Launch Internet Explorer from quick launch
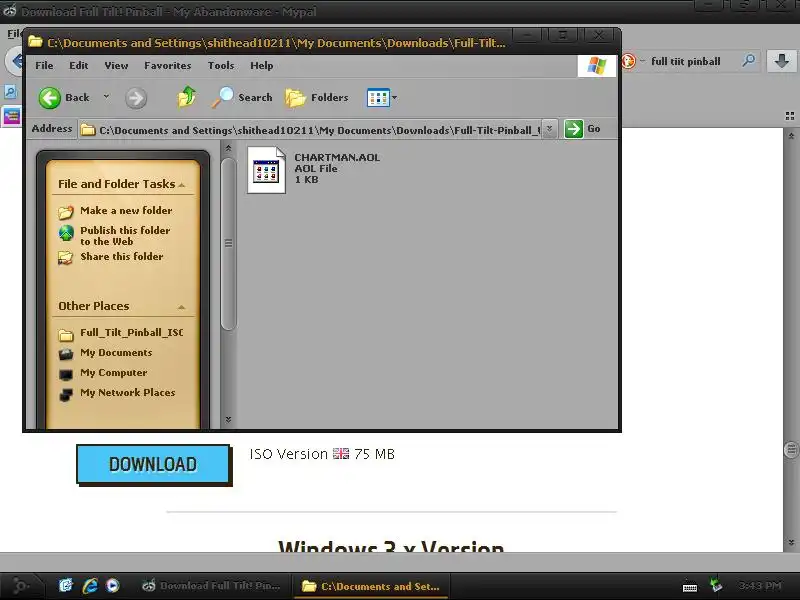Screen dimensions: 800x600 (x=90, y=585)
